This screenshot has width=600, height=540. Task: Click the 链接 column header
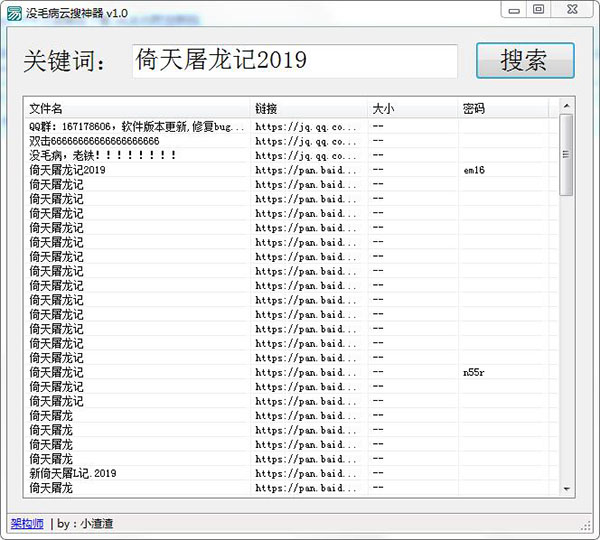pos(308,108)
